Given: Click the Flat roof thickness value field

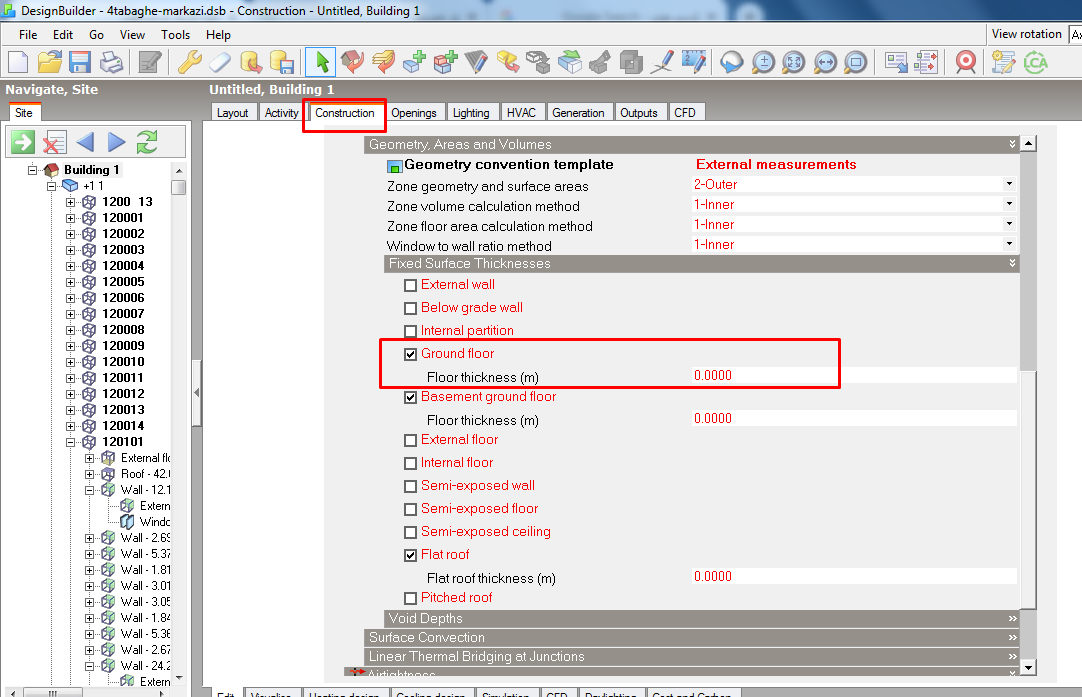Looking at the screenshot, I should point(854,576).
